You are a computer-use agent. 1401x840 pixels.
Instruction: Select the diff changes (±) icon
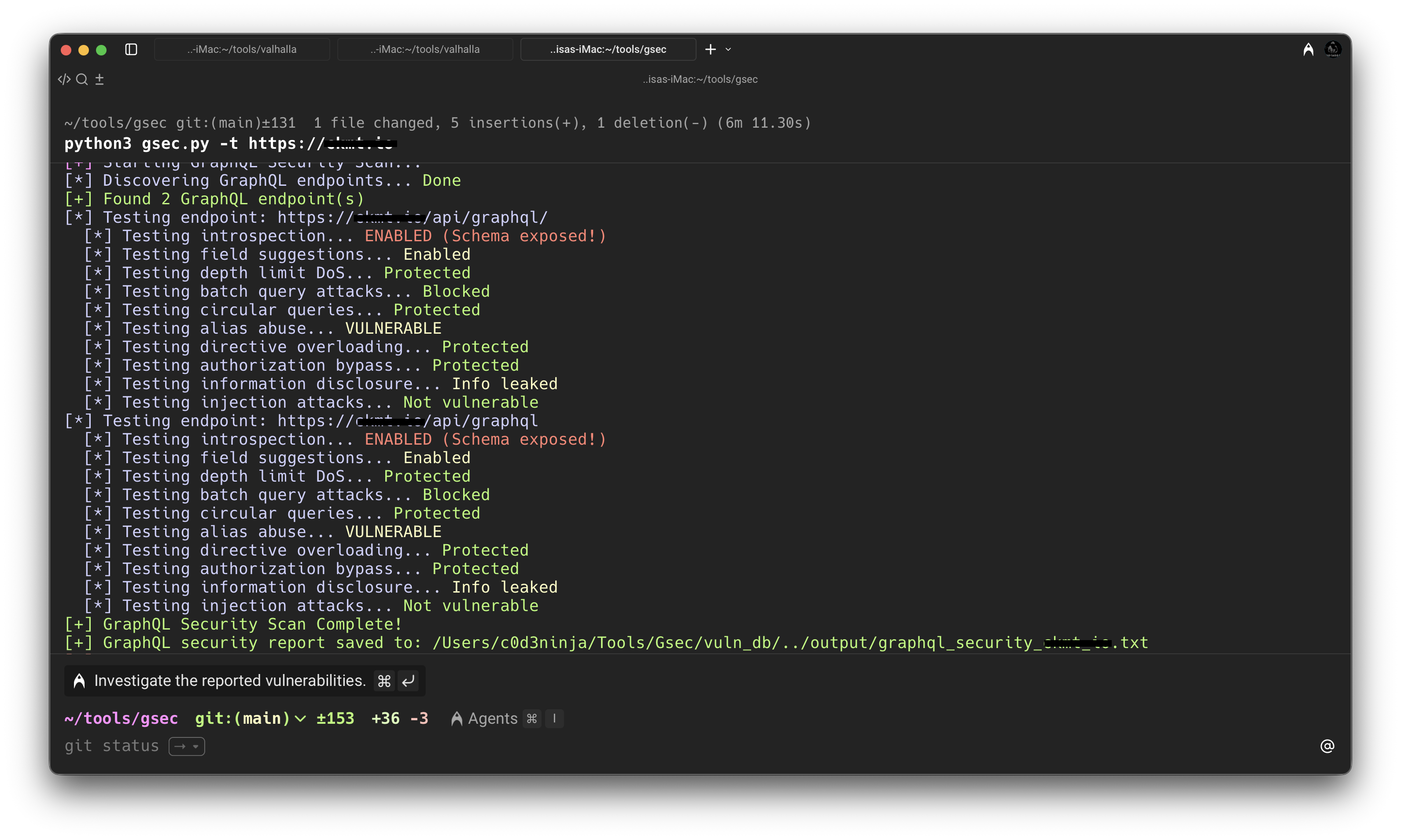100,79
